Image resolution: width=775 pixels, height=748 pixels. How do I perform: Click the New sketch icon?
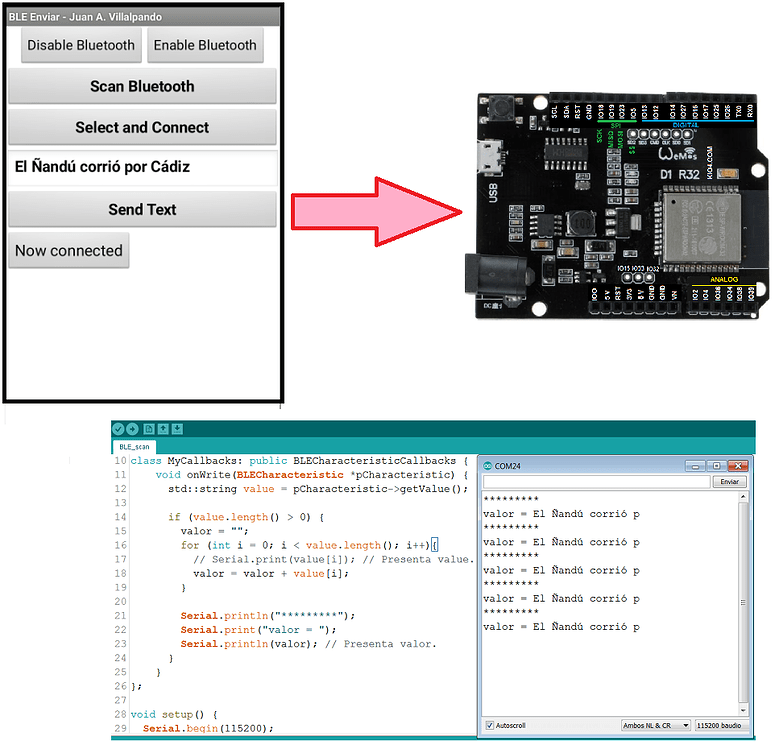pyautogui.click(x=149, y=429)
